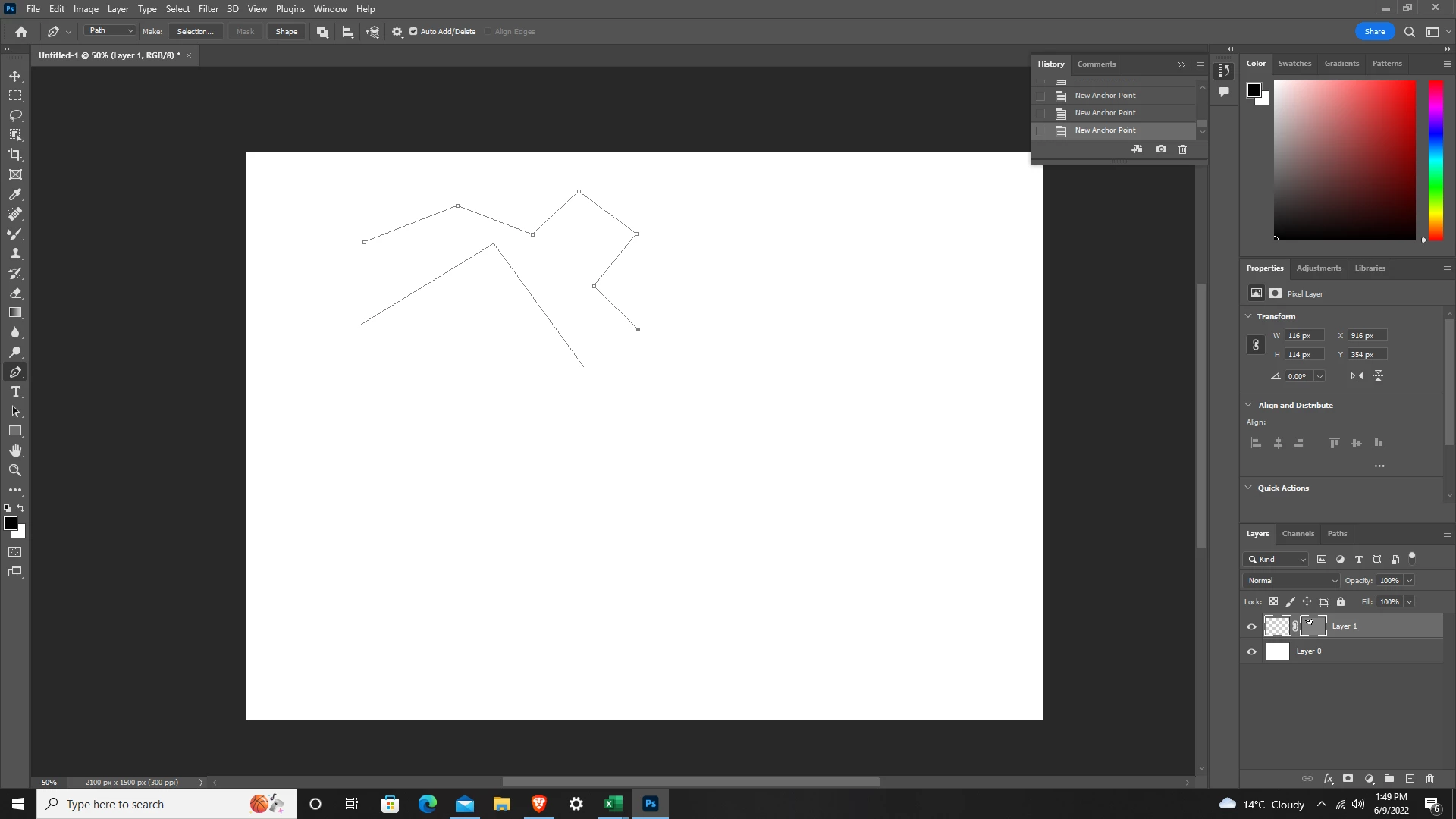Screen dimensions: 1456x819
Task: Select the Crop tool
Action: pyautogui.click(x=15, y=155)
